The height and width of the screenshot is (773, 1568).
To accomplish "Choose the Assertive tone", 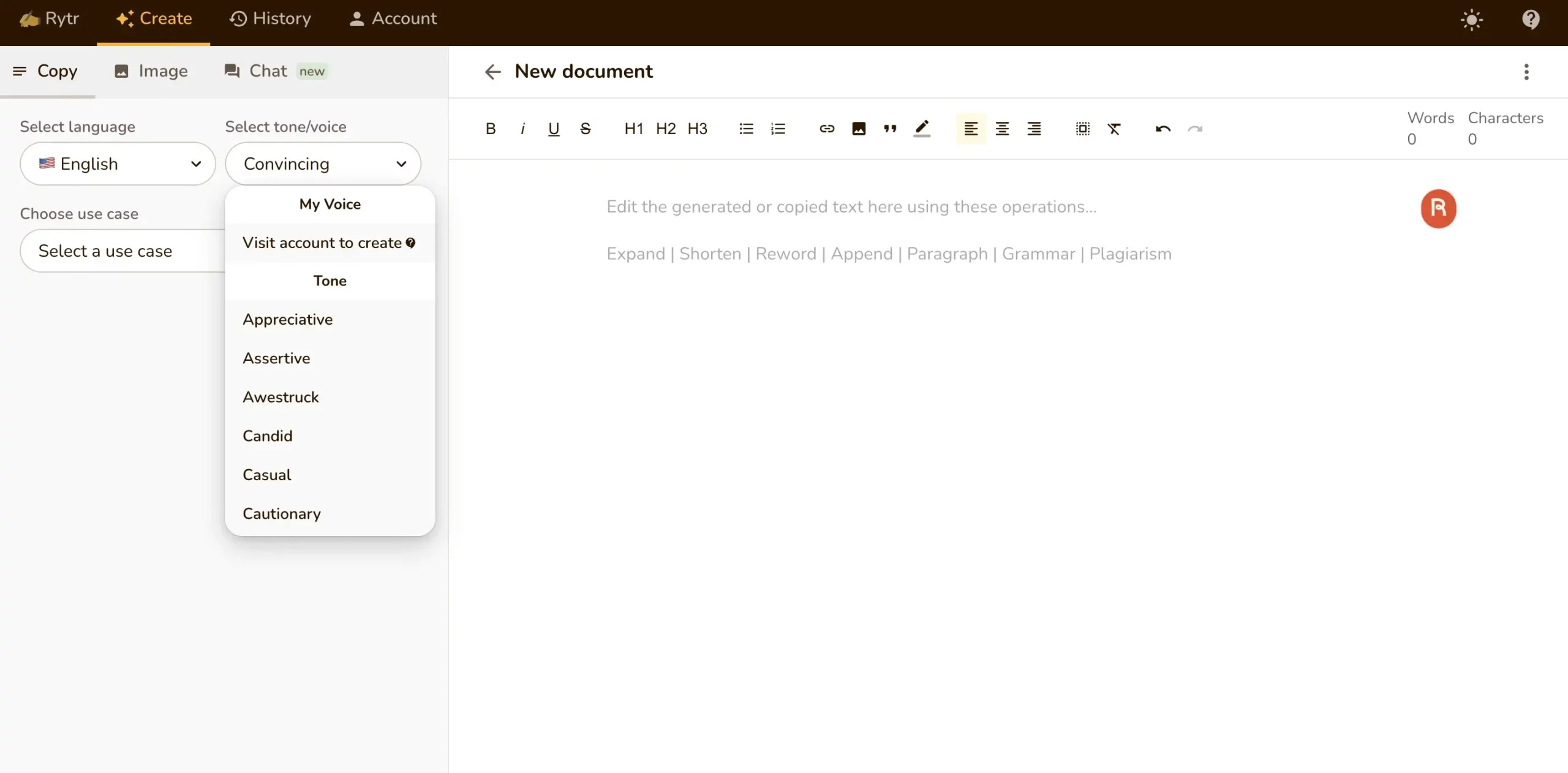I will click(330, 358).
